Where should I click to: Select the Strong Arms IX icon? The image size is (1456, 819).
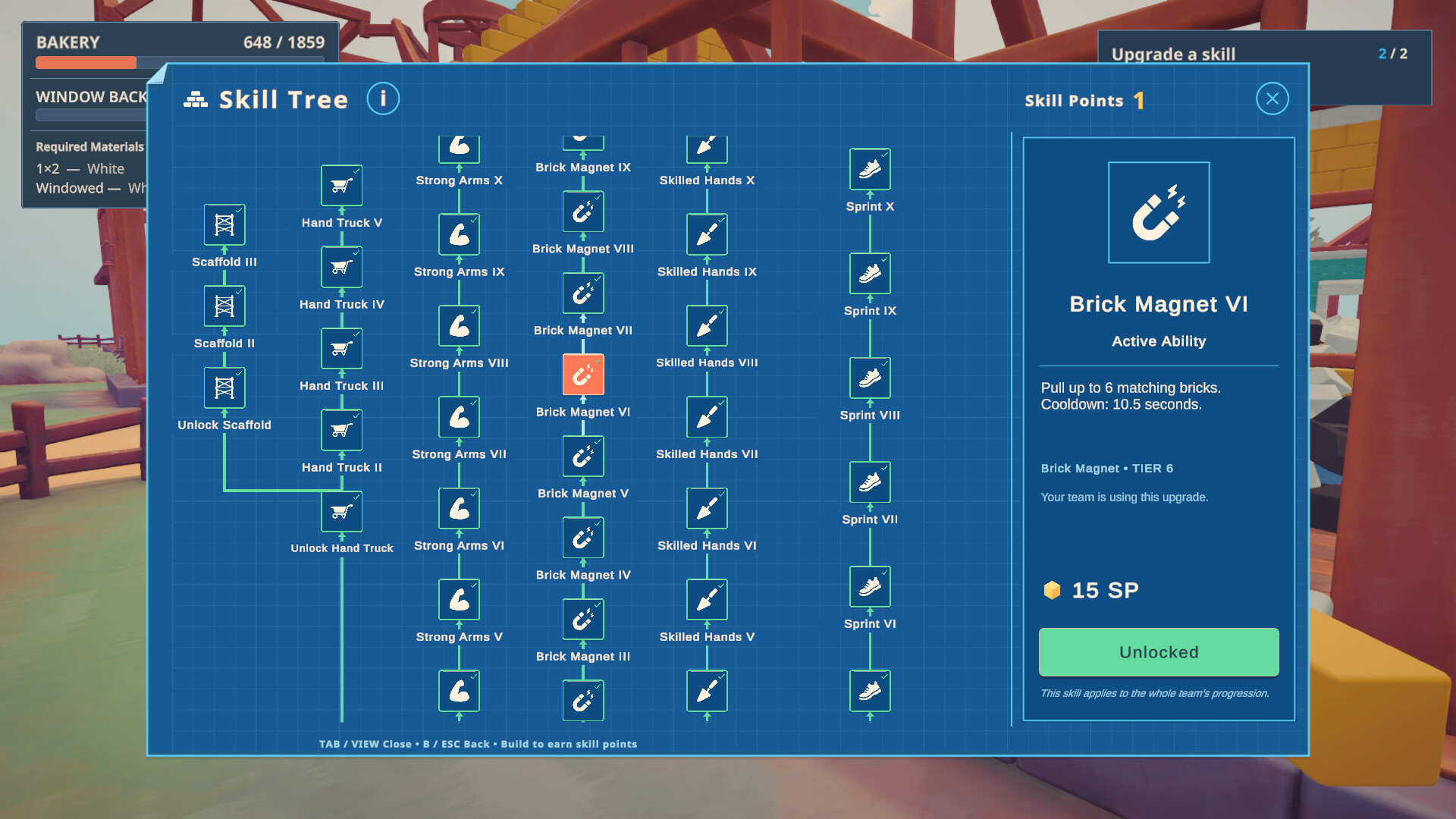point(459,234)
